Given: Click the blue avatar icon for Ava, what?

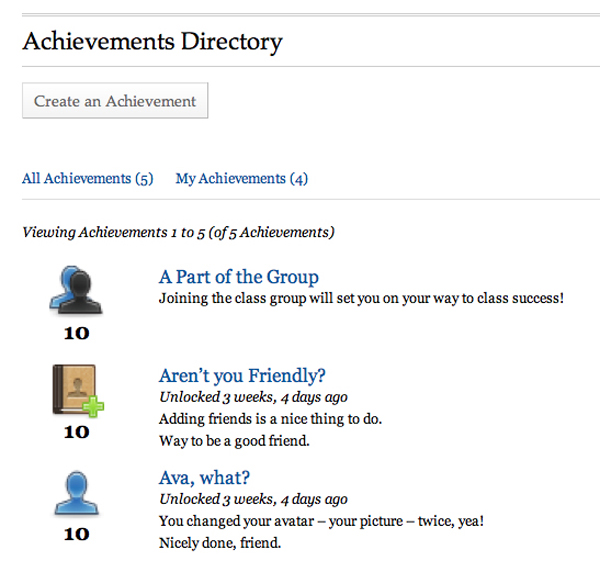Looking at the screenshot, I should coord(76,492).
